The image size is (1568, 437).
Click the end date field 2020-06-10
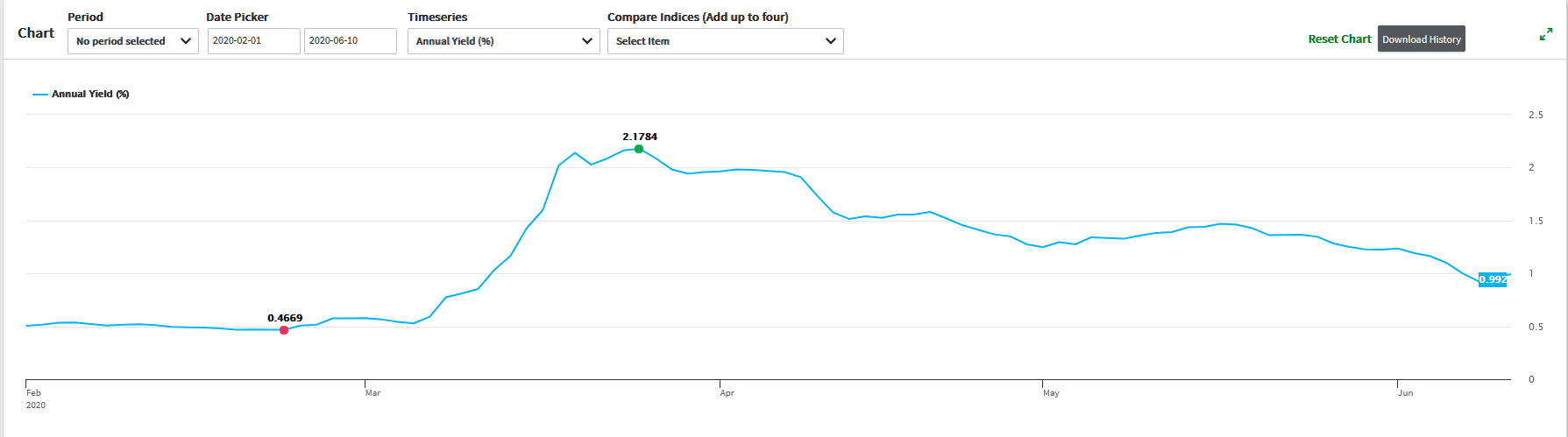coord(350,41)
